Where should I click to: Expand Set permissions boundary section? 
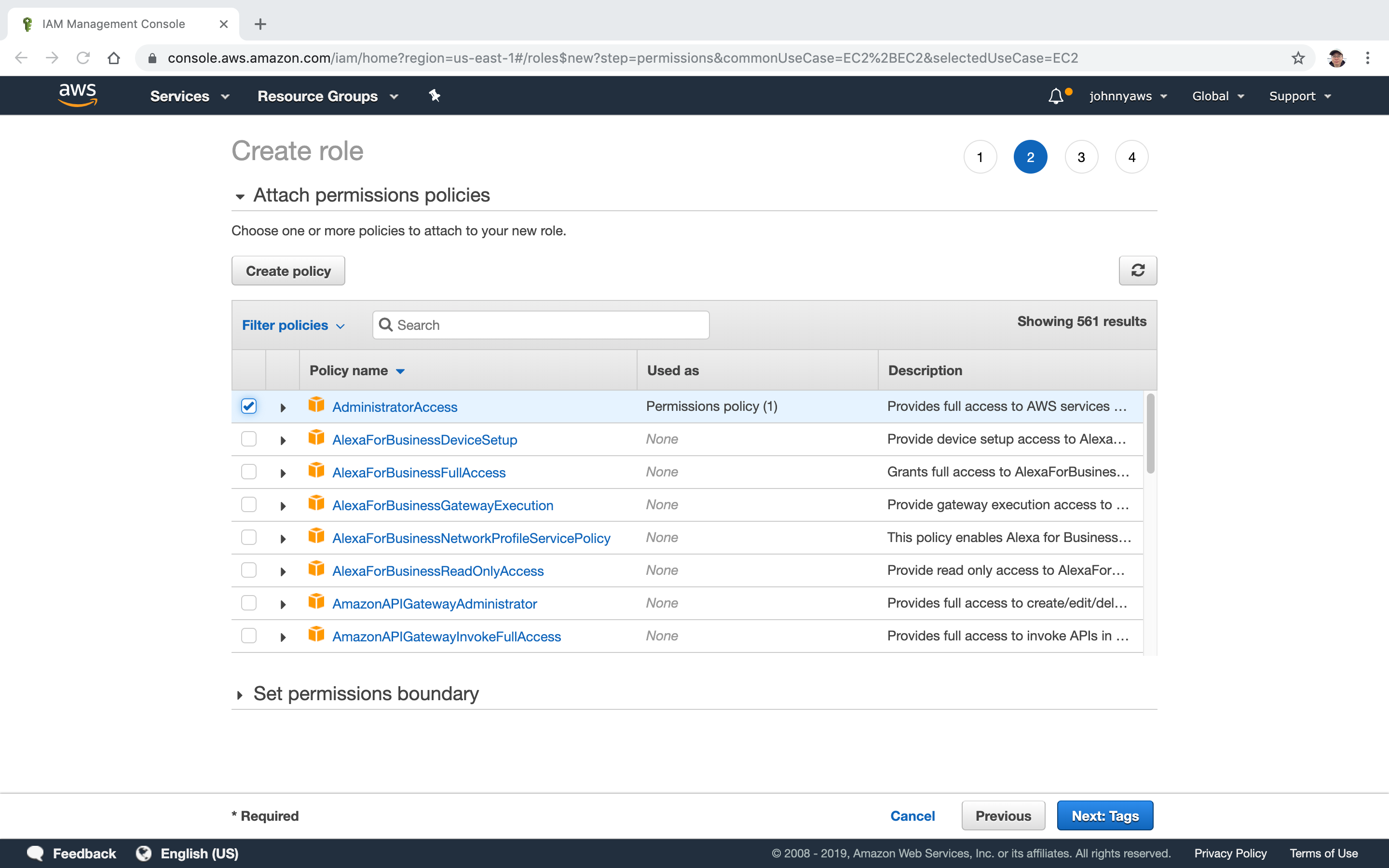240,694
